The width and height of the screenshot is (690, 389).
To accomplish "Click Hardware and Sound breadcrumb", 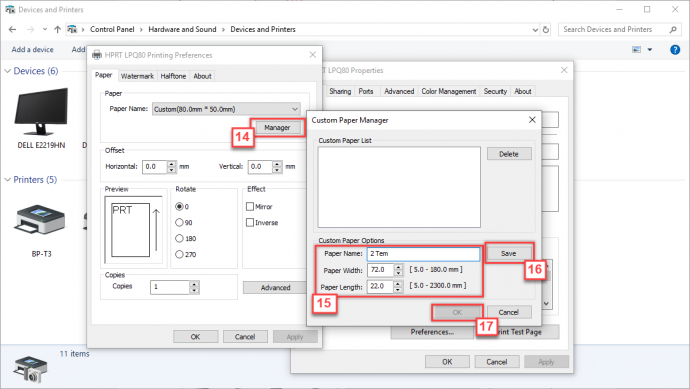I will (182, 29).
